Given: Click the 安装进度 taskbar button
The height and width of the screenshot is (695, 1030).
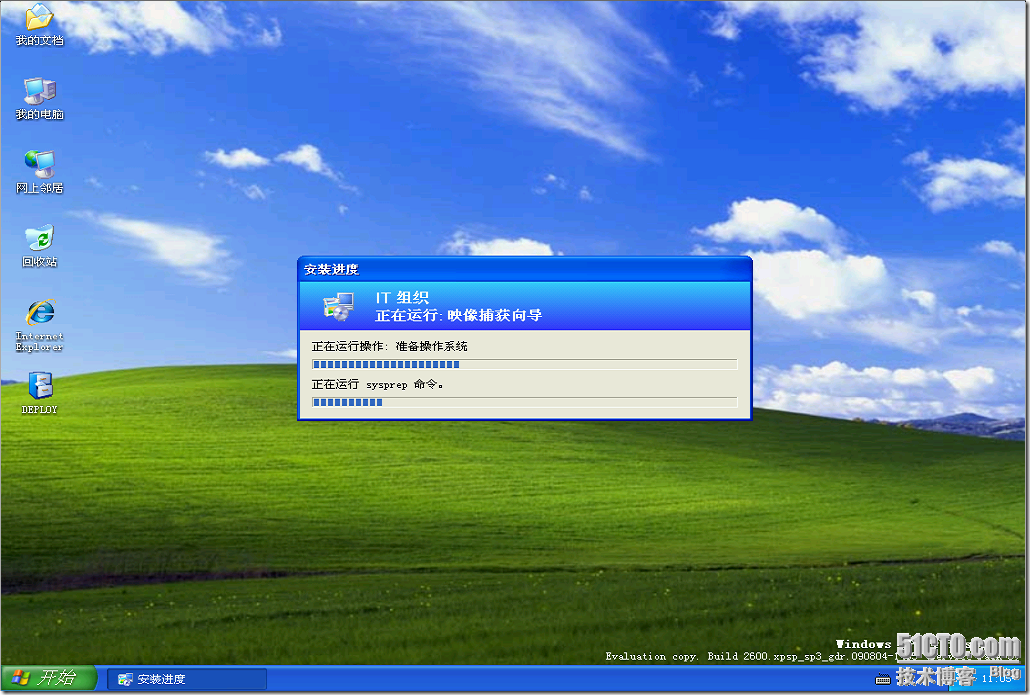Looking at the screenshot, I should pyautogui.click(x=187, y=679).
